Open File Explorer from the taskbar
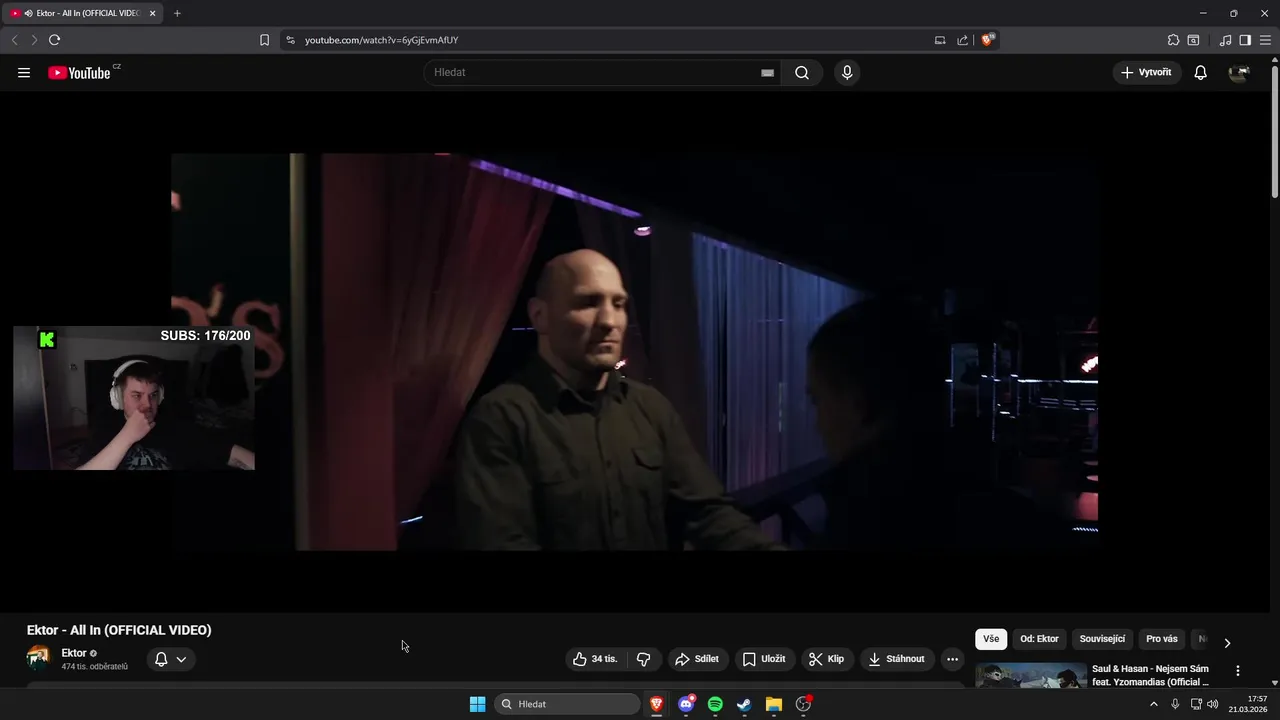Screen dimensions: 1280x720 pos(773,704)
